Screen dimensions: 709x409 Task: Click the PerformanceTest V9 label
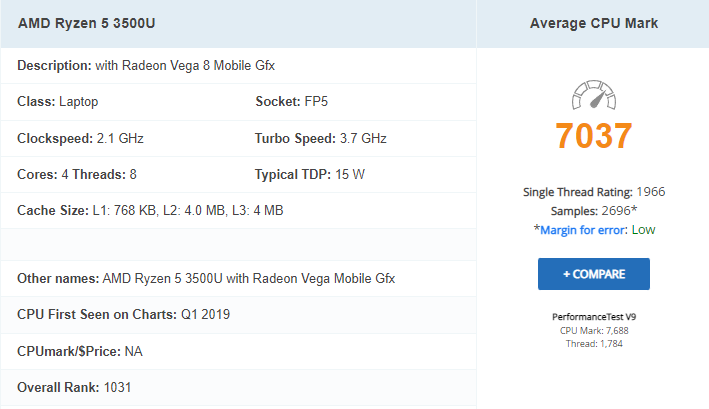pos(594,317)
